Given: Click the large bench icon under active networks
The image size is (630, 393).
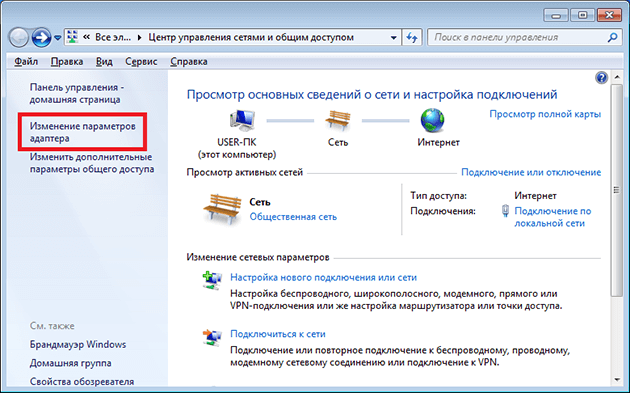Looking at the screenshot, I should click(x=222, y=209).
